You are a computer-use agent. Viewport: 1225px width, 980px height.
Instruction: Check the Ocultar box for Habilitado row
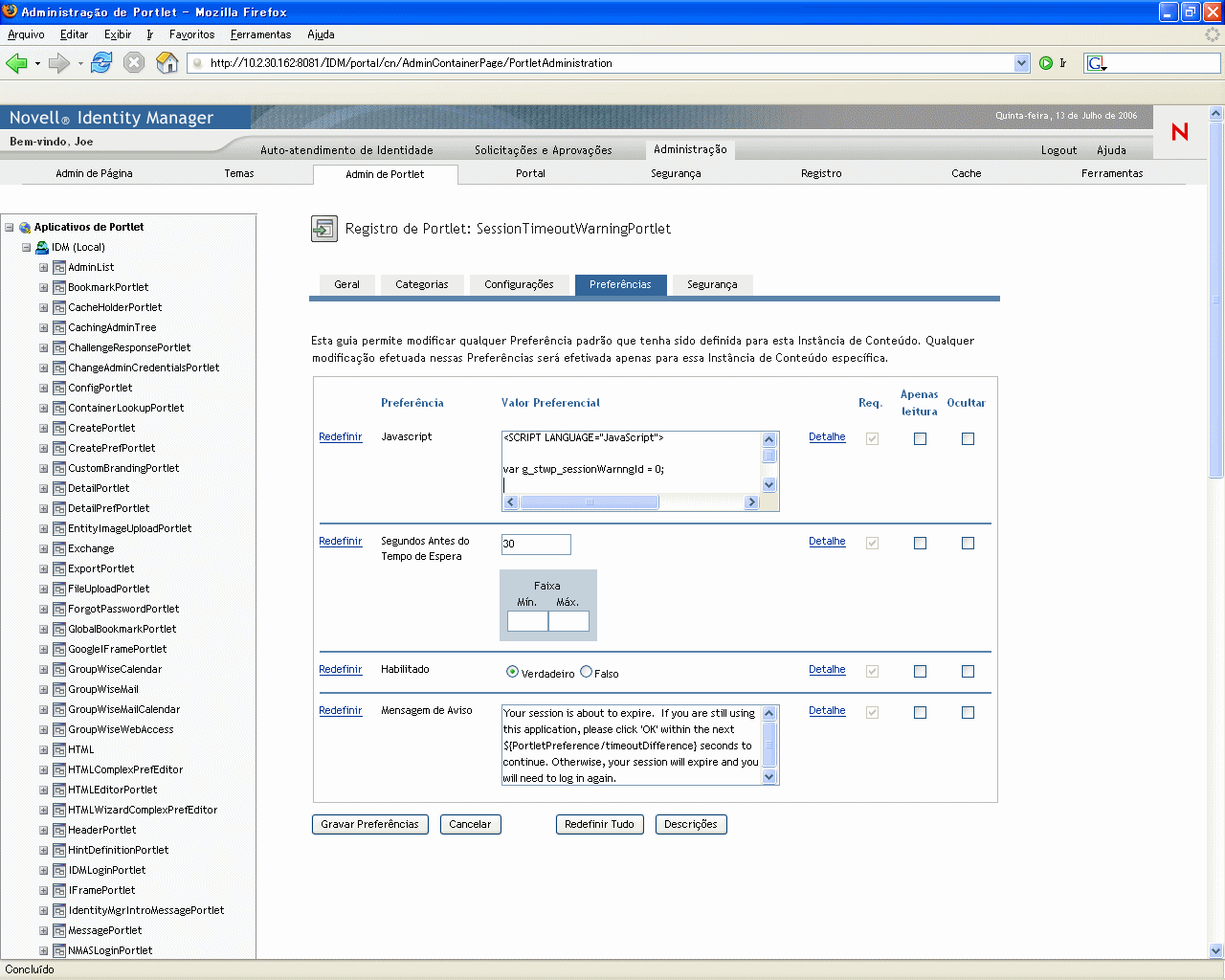968,671
